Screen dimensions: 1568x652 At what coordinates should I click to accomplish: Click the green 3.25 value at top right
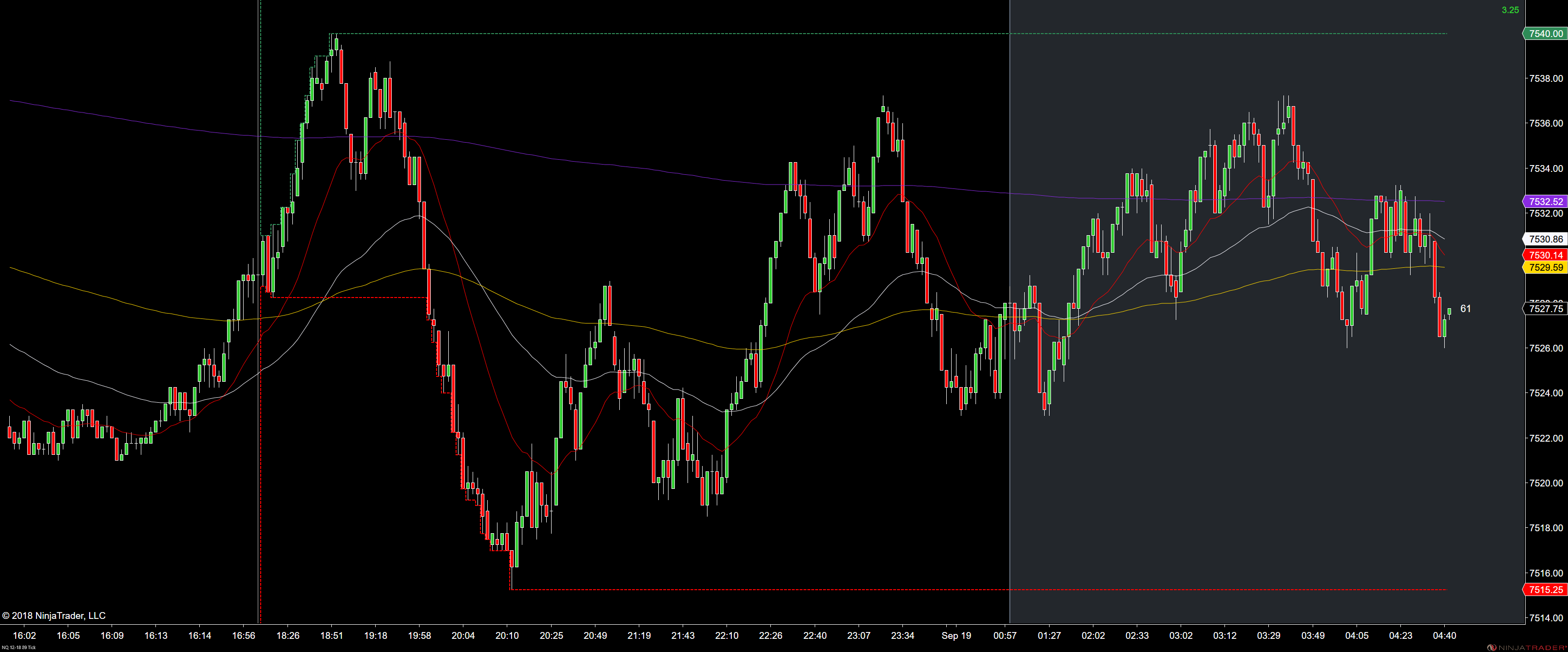pos(1510,10)
